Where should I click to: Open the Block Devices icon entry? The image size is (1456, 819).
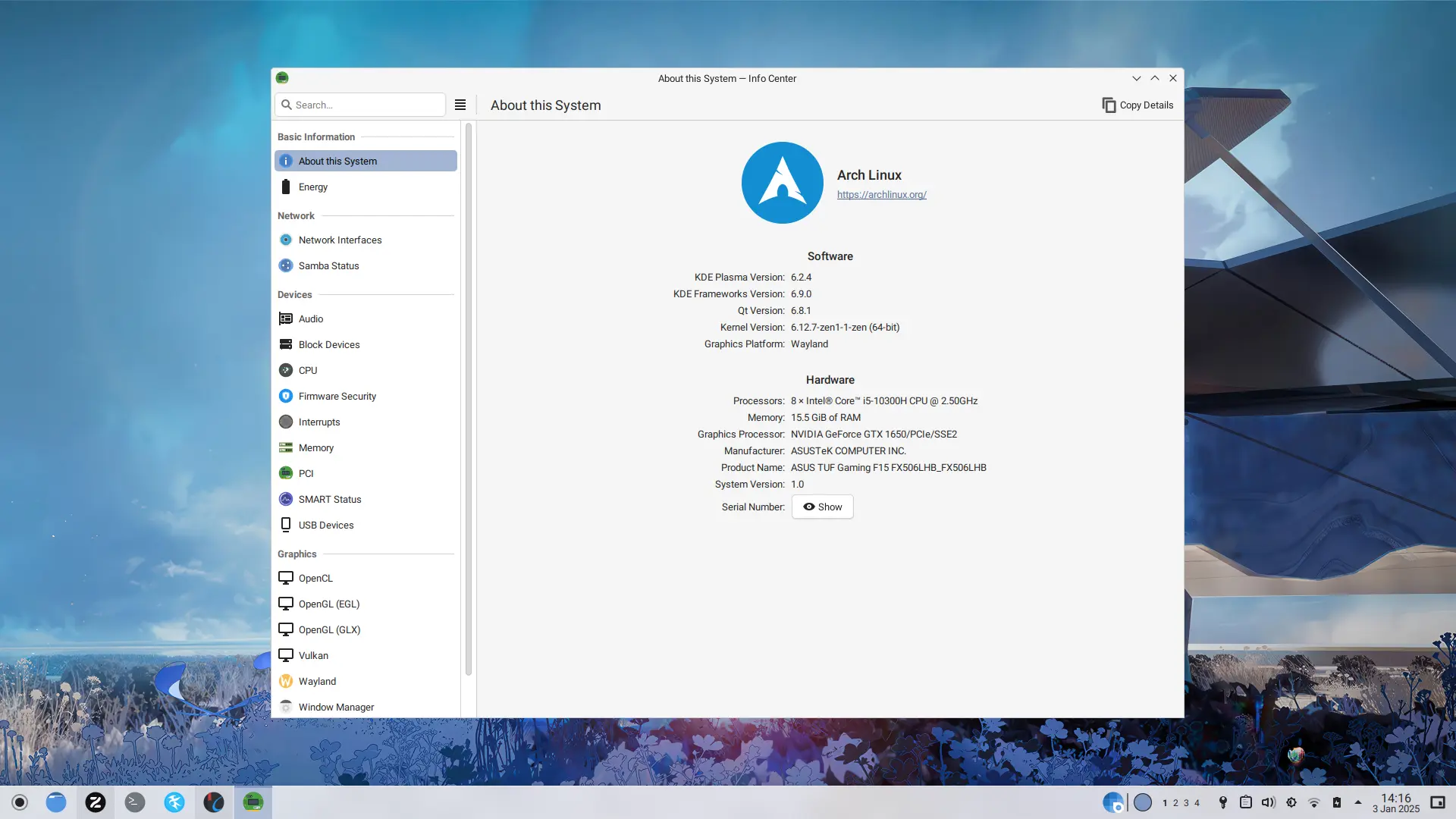(286, 344)
